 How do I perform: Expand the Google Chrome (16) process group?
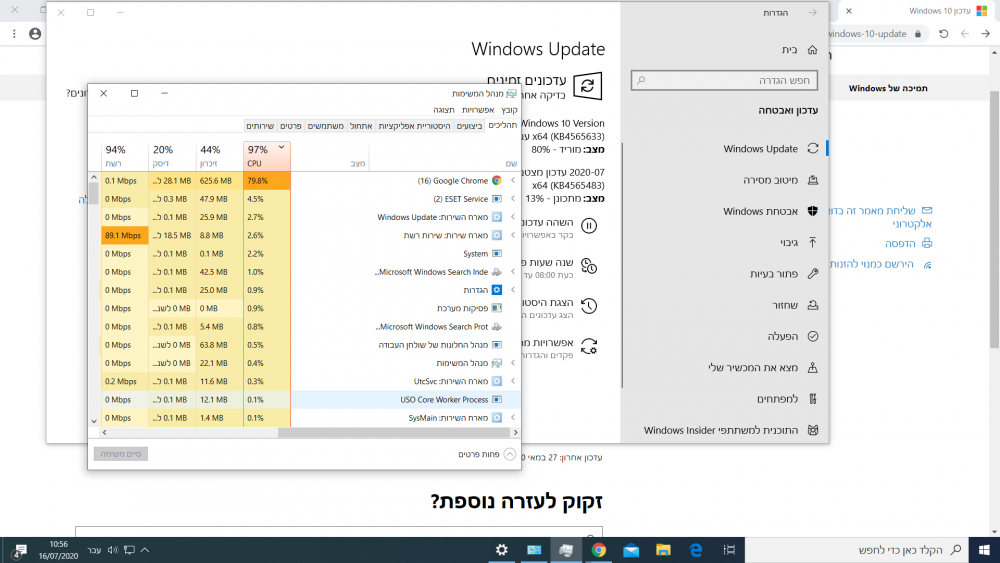click(513, 180)
